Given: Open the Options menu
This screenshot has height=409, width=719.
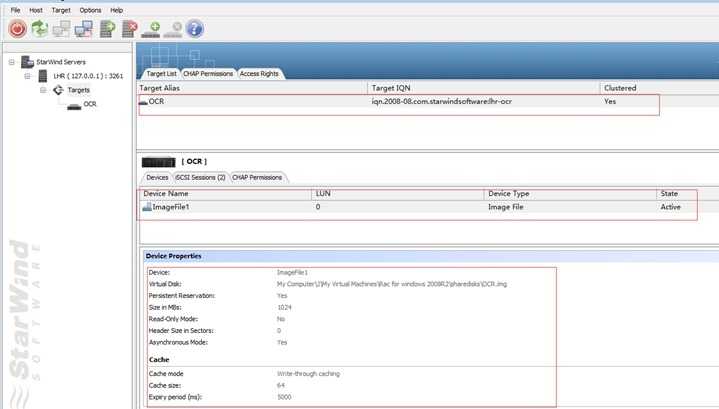Looking at the screenshot, I should point(90,10).
